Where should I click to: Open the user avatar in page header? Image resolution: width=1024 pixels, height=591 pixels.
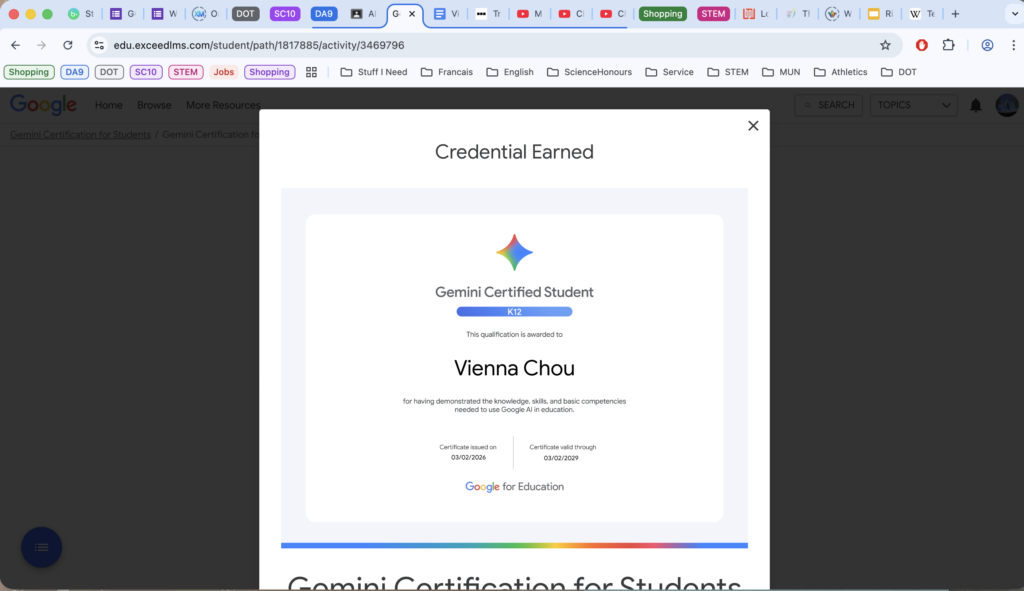pos(1006,105)
